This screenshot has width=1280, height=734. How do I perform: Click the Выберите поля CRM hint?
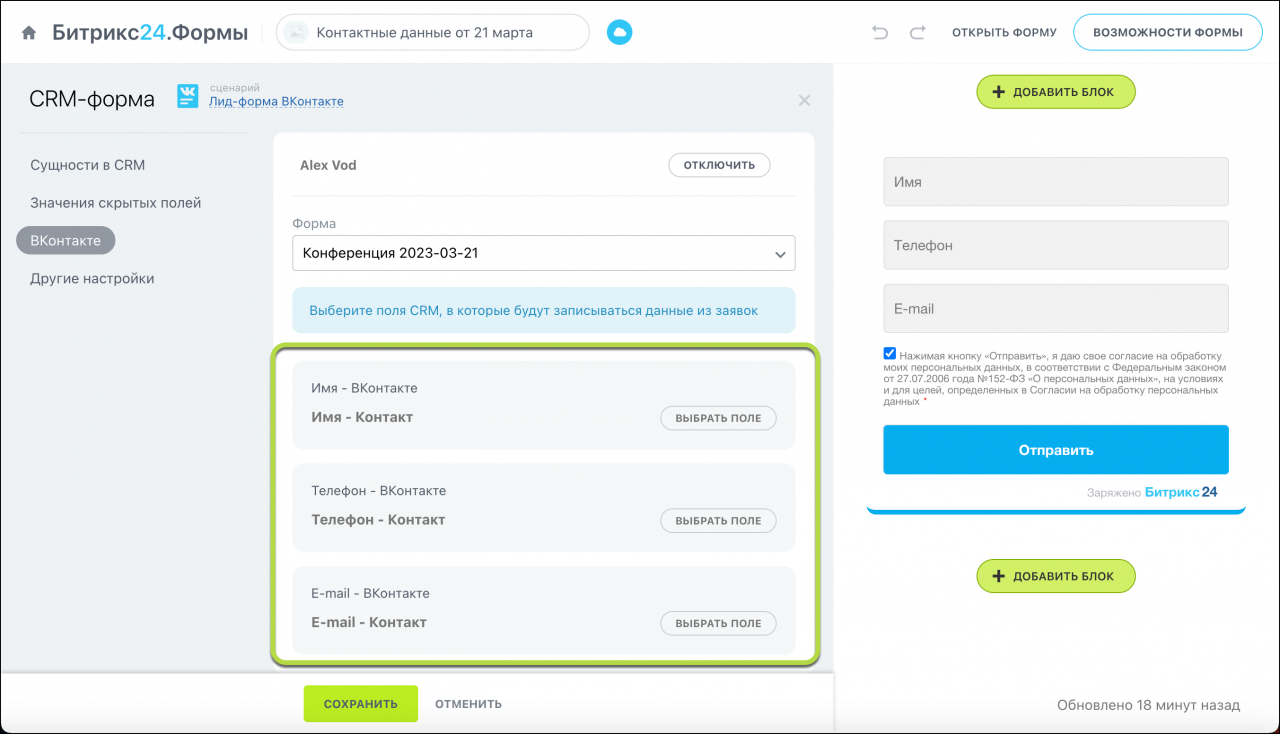(x=544, y=311)
